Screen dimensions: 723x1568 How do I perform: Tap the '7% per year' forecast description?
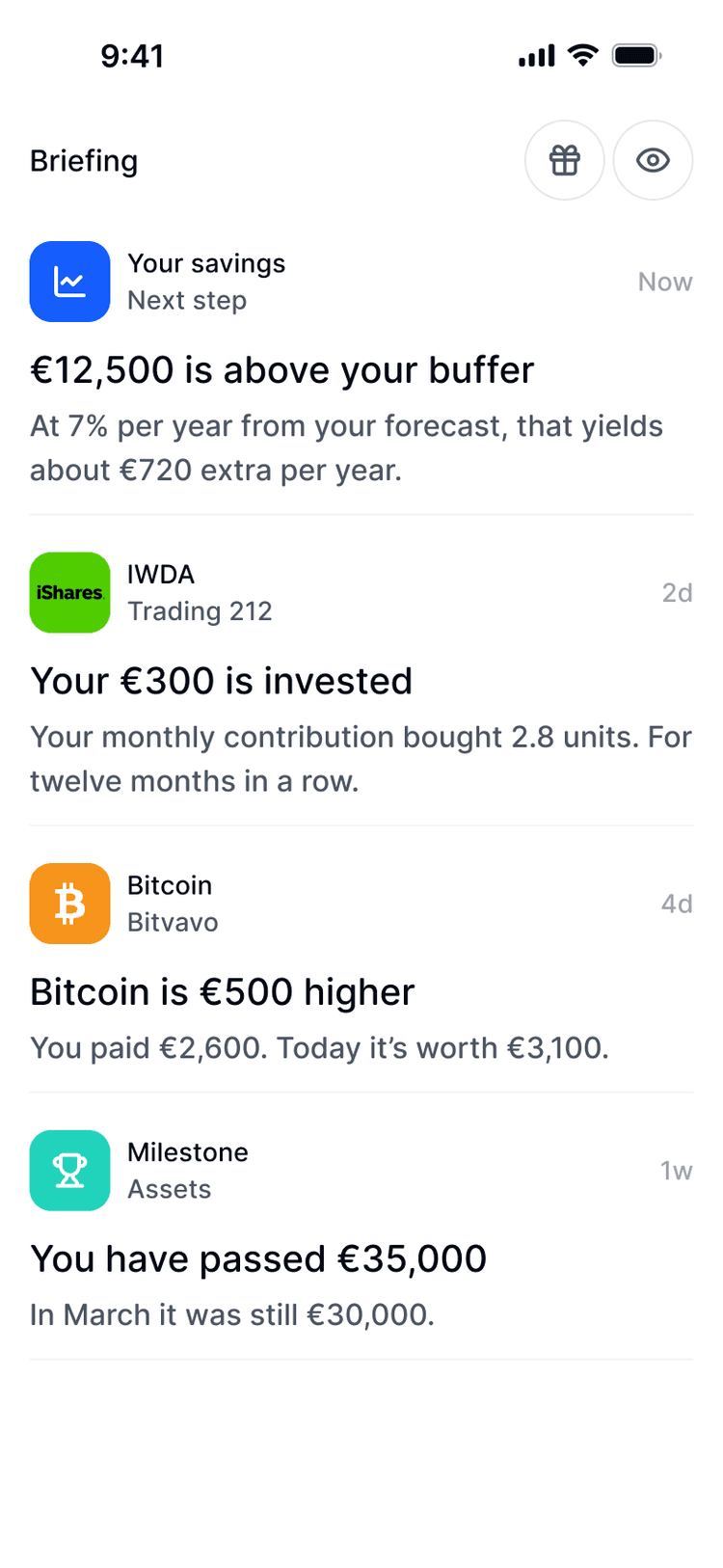[347, 447]
